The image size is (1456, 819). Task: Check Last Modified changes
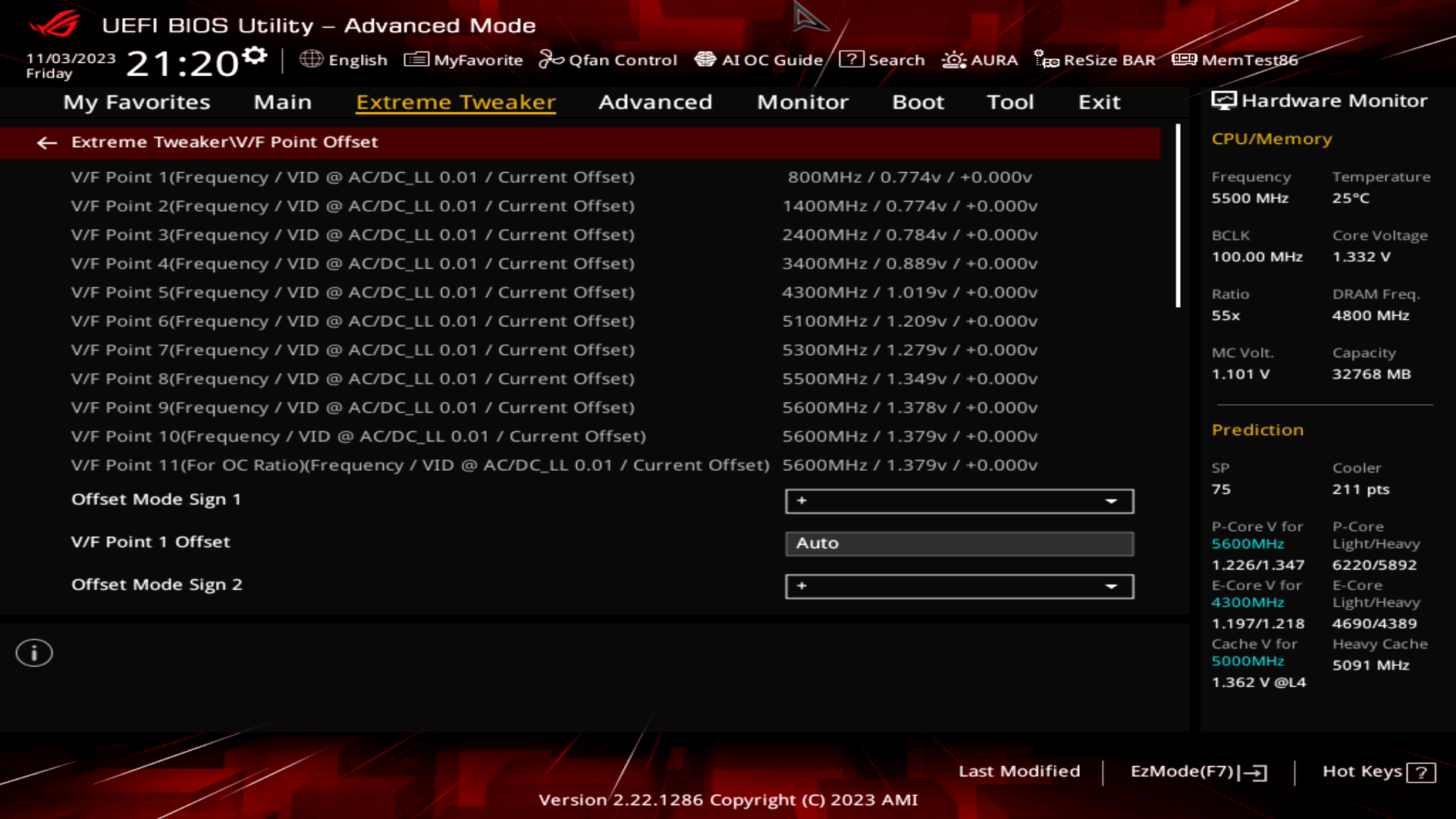[1020, 771]
